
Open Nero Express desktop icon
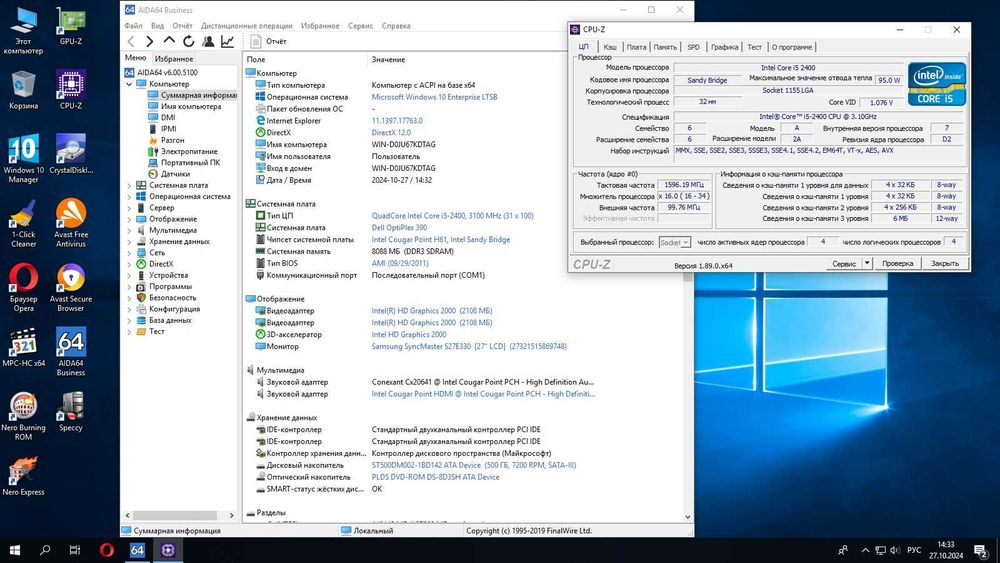pyautogui.click(x=24, y=476)
